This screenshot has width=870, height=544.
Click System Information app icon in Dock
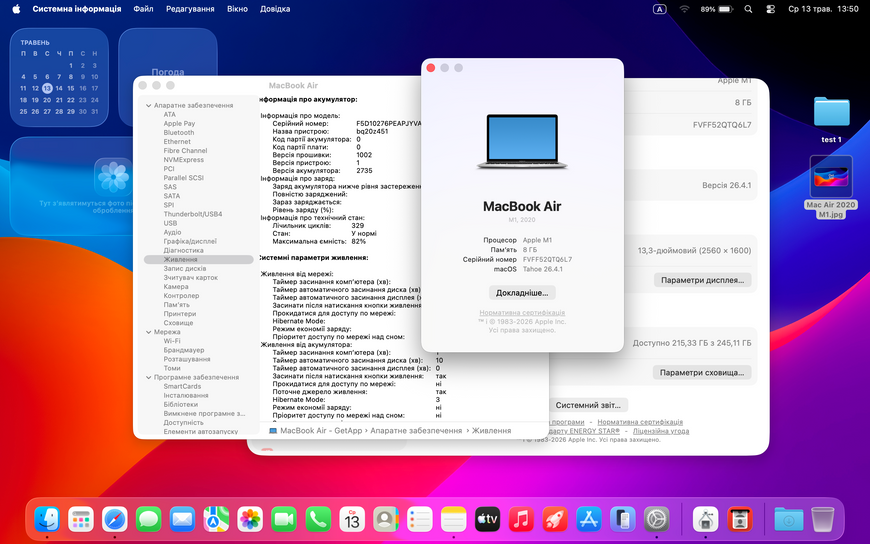705,520
